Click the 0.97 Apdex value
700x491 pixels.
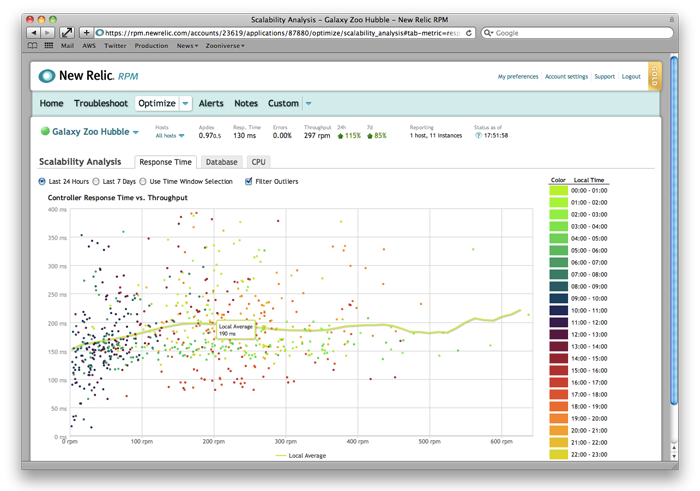coord(210,136)
